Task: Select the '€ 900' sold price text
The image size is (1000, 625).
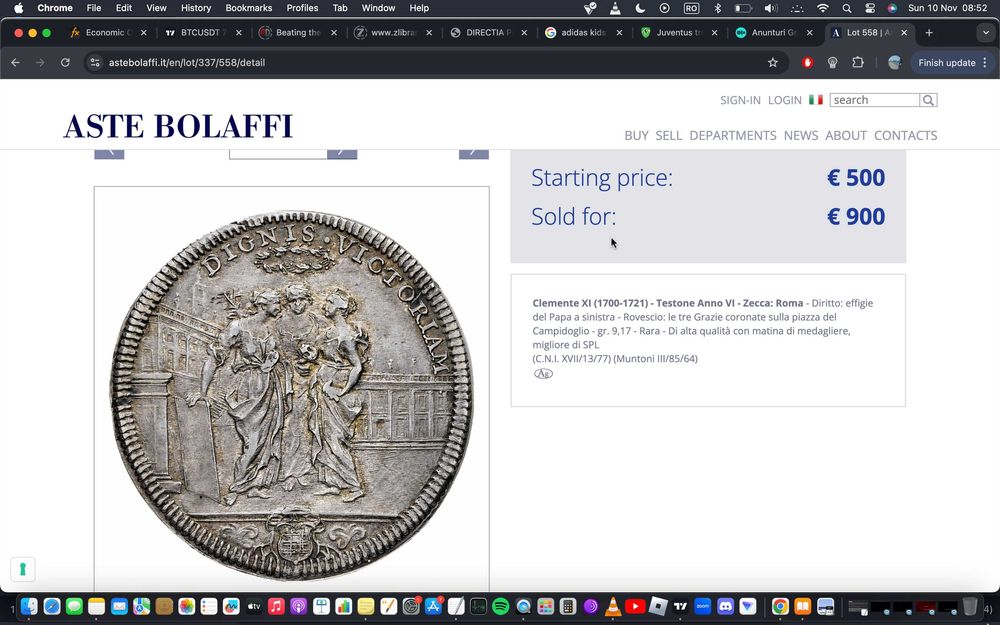Action: point(856,217)
